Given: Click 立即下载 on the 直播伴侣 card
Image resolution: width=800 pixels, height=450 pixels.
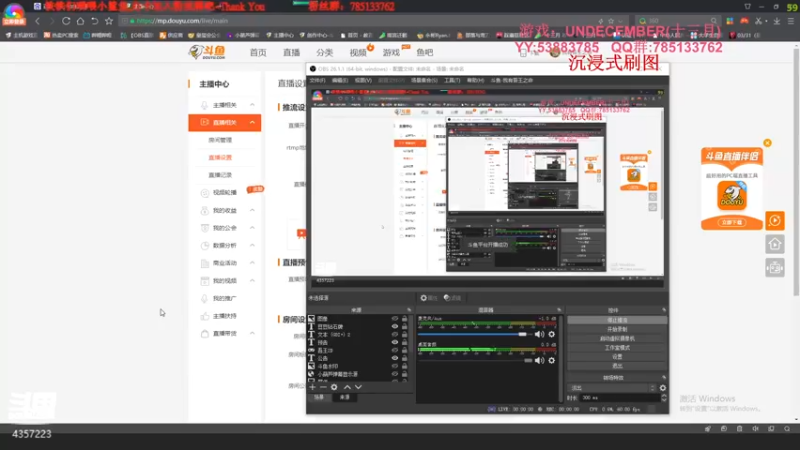Looking at the screenshot, I should [x=732, y=222].
